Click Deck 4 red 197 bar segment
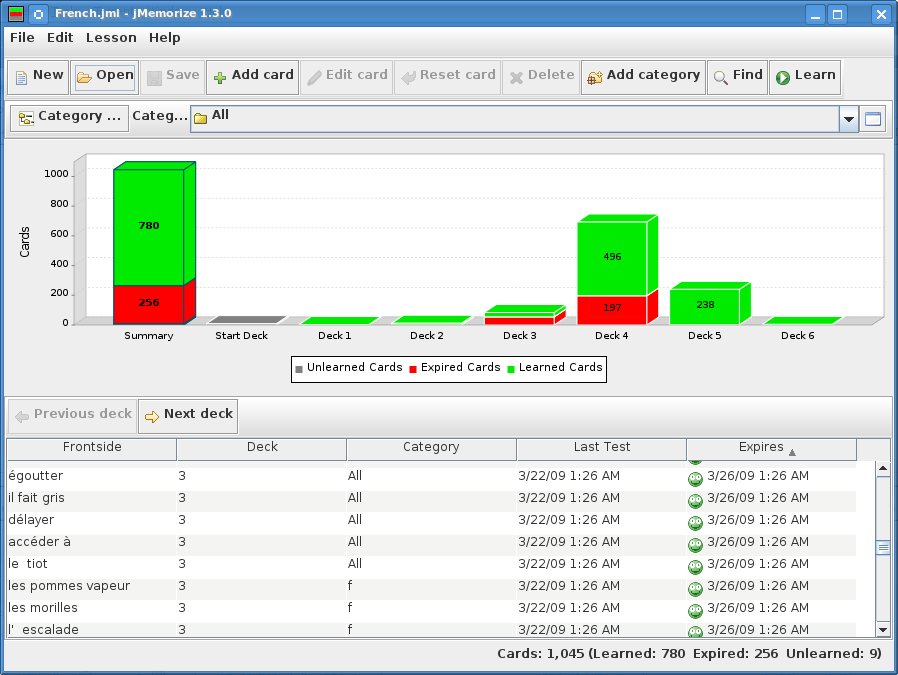 [612, 309]
